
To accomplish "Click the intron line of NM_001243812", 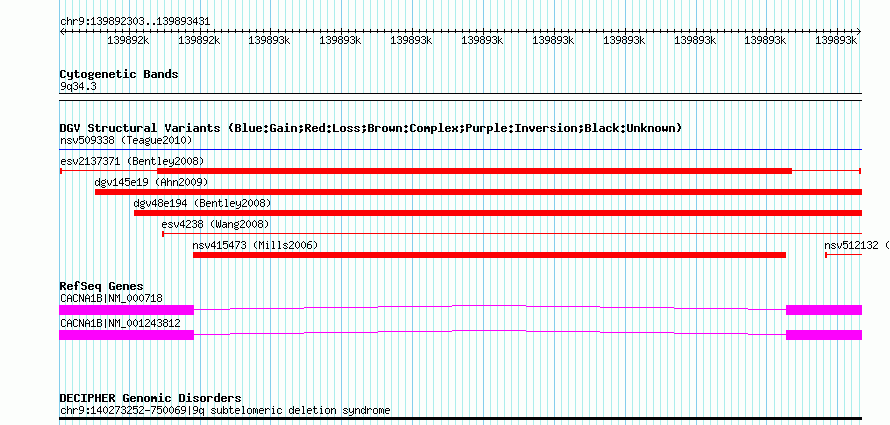I will pyautogui.click(x=490, y=331).
